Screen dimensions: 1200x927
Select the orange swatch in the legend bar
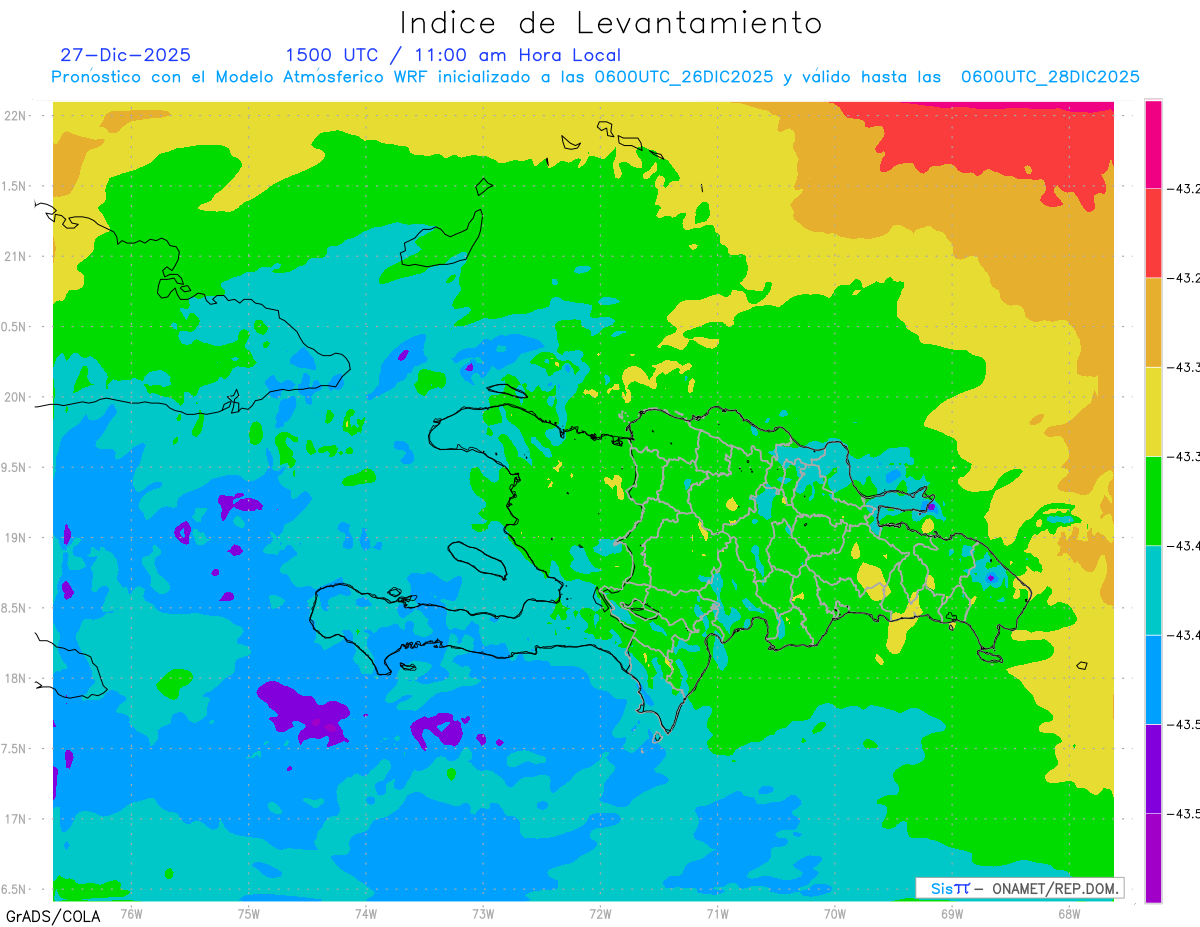coord(1153,322)
